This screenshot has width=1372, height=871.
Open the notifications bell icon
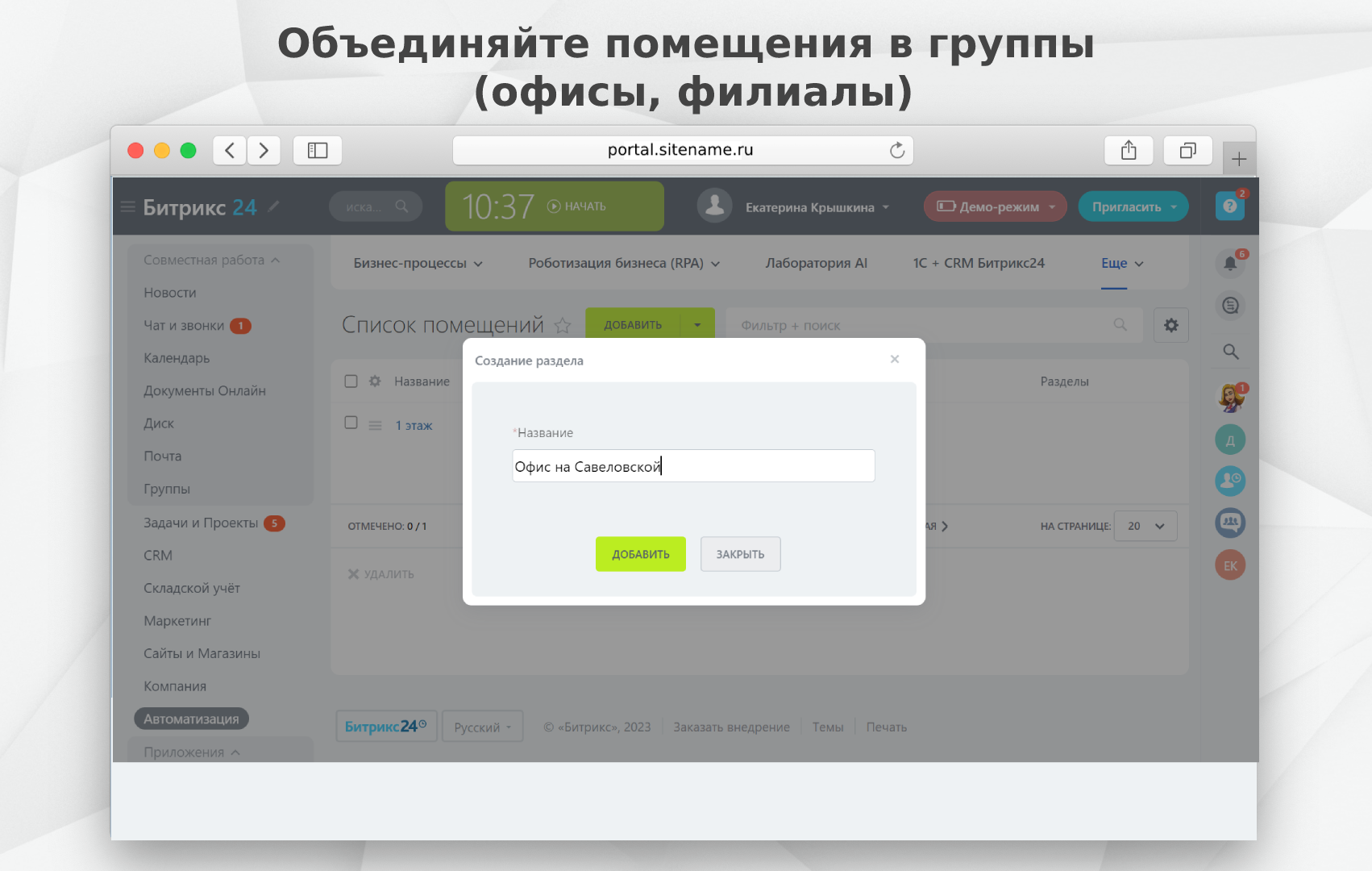click(1230, 263)
